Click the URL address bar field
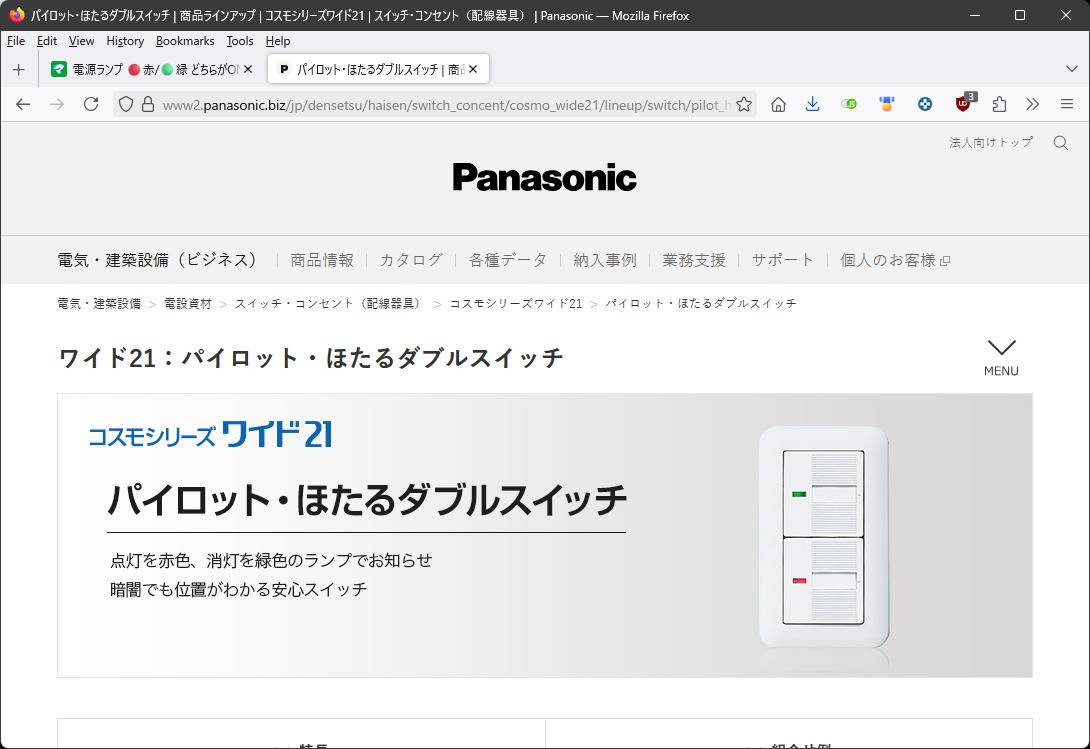1090x749 pixels. [x=440, y=104]
